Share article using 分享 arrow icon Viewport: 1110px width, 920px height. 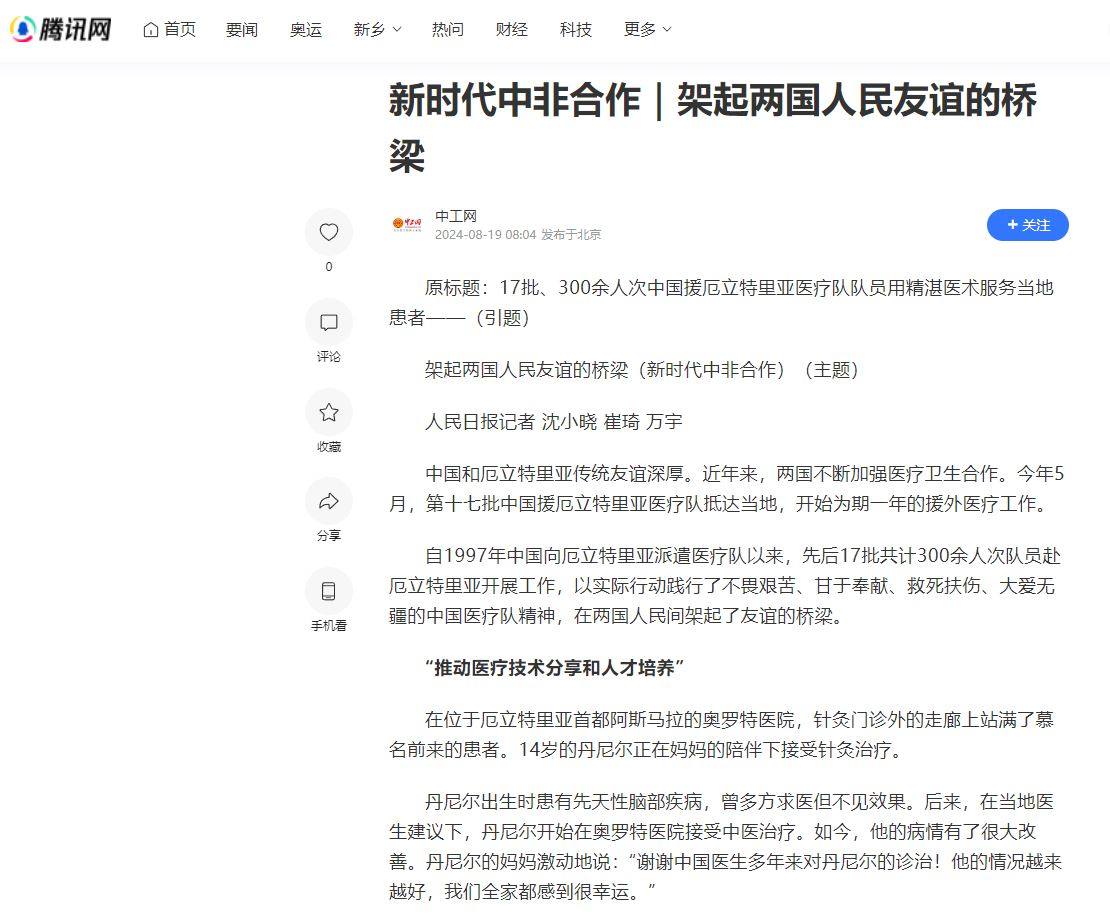(x=329, y=502)
